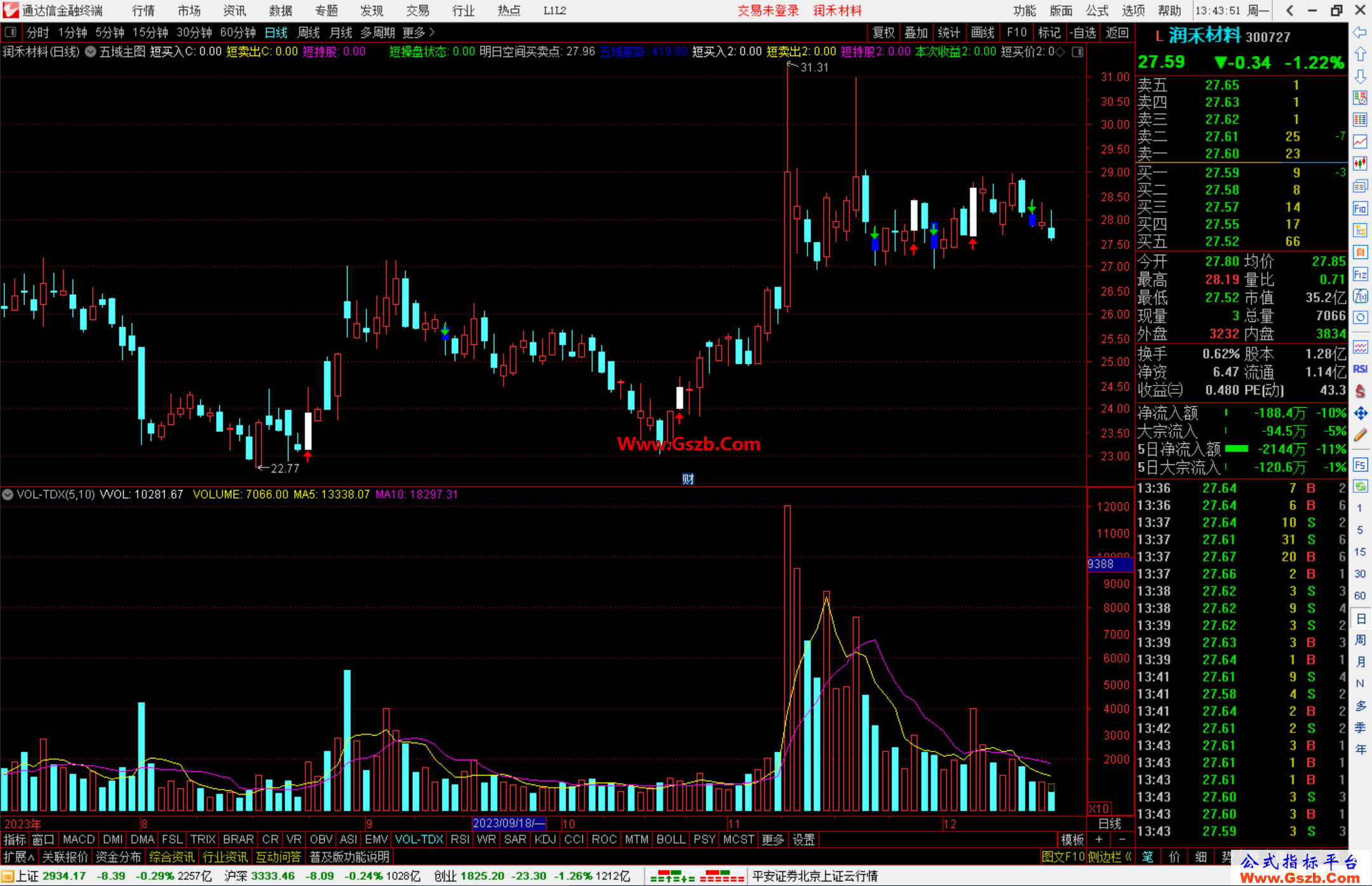
Task: Switch to the 60分钟 chart tab
Action: (238, 32)
